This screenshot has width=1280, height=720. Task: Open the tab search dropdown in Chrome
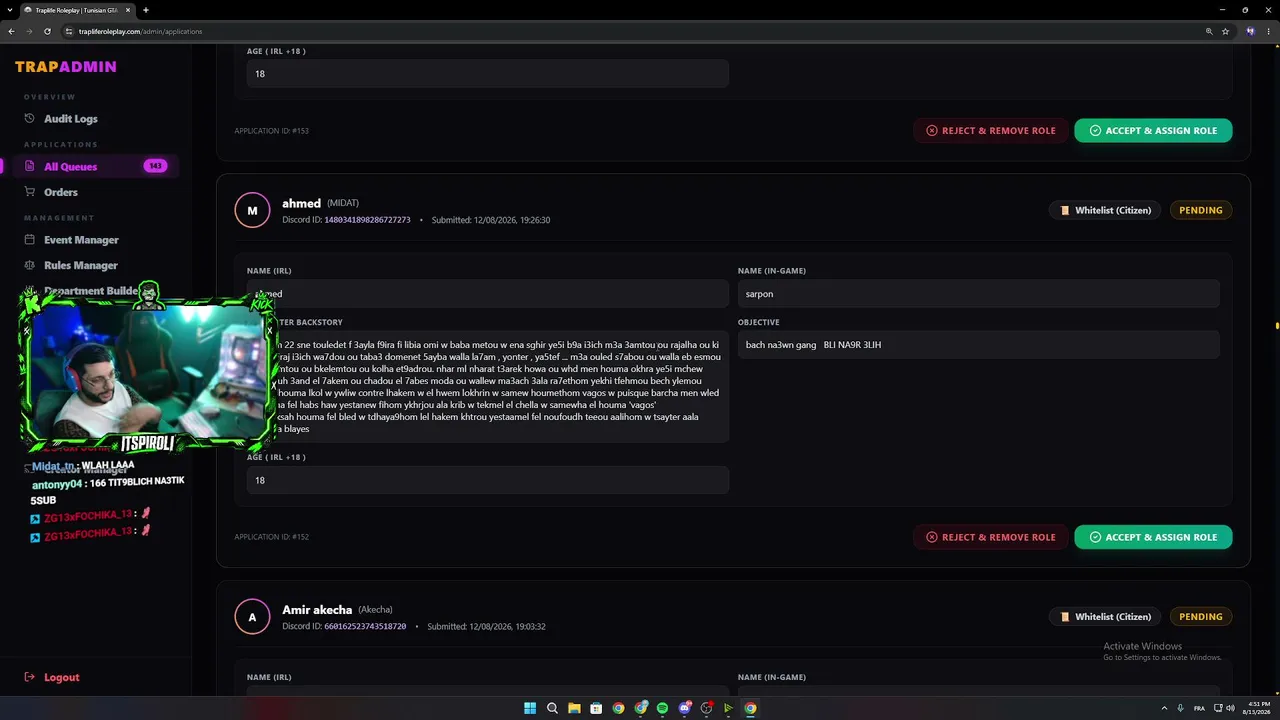click(x=11, y=10)
